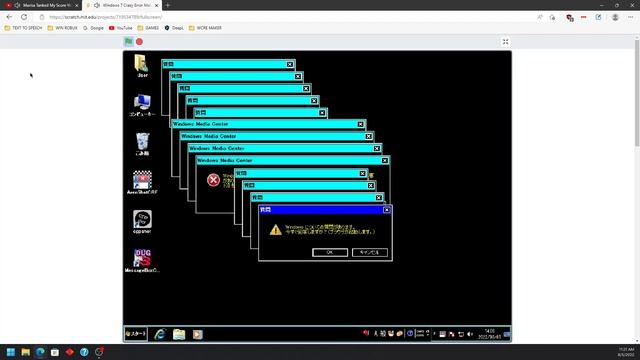Open the User folder desktop icon
The image size is (640, 360).
(142, 66)
